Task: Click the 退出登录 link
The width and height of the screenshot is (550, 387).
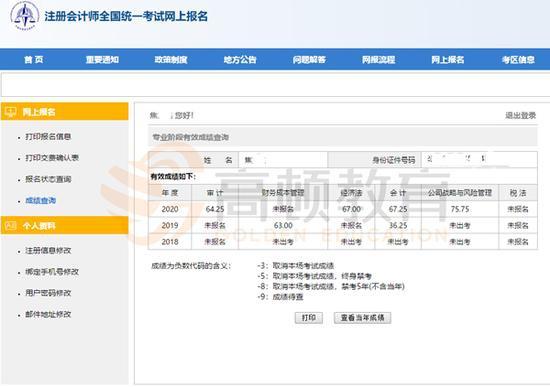Action: tap(521, 115)
